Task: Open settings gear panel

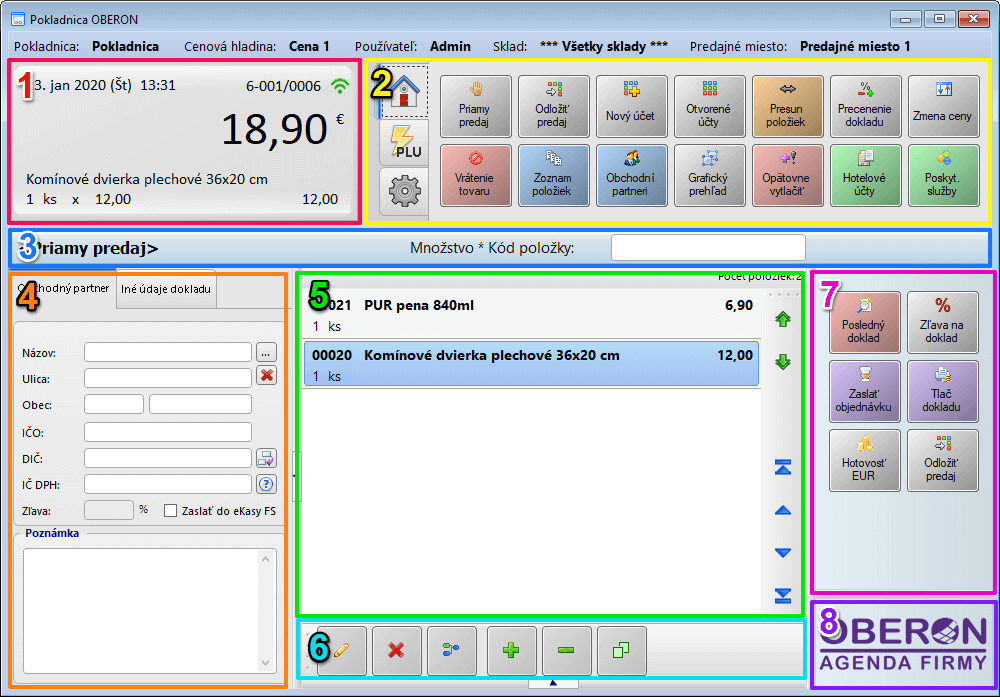Action: tap(404, 190)
